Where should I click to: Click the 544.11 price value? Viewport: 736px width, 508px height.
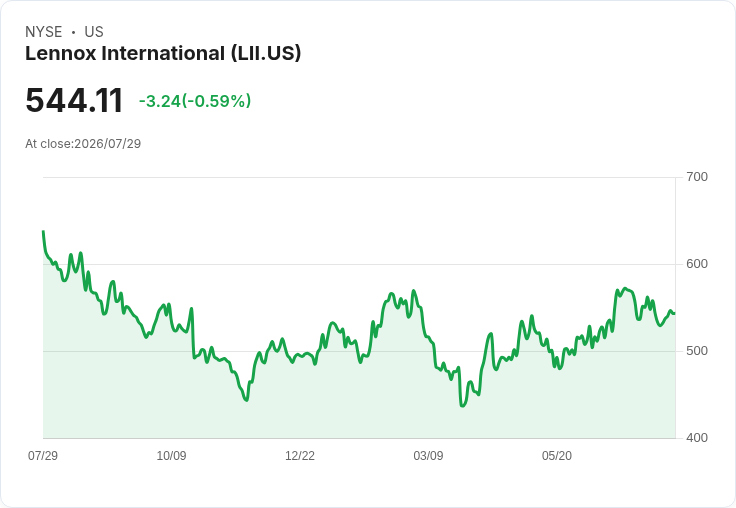point(74,100)
